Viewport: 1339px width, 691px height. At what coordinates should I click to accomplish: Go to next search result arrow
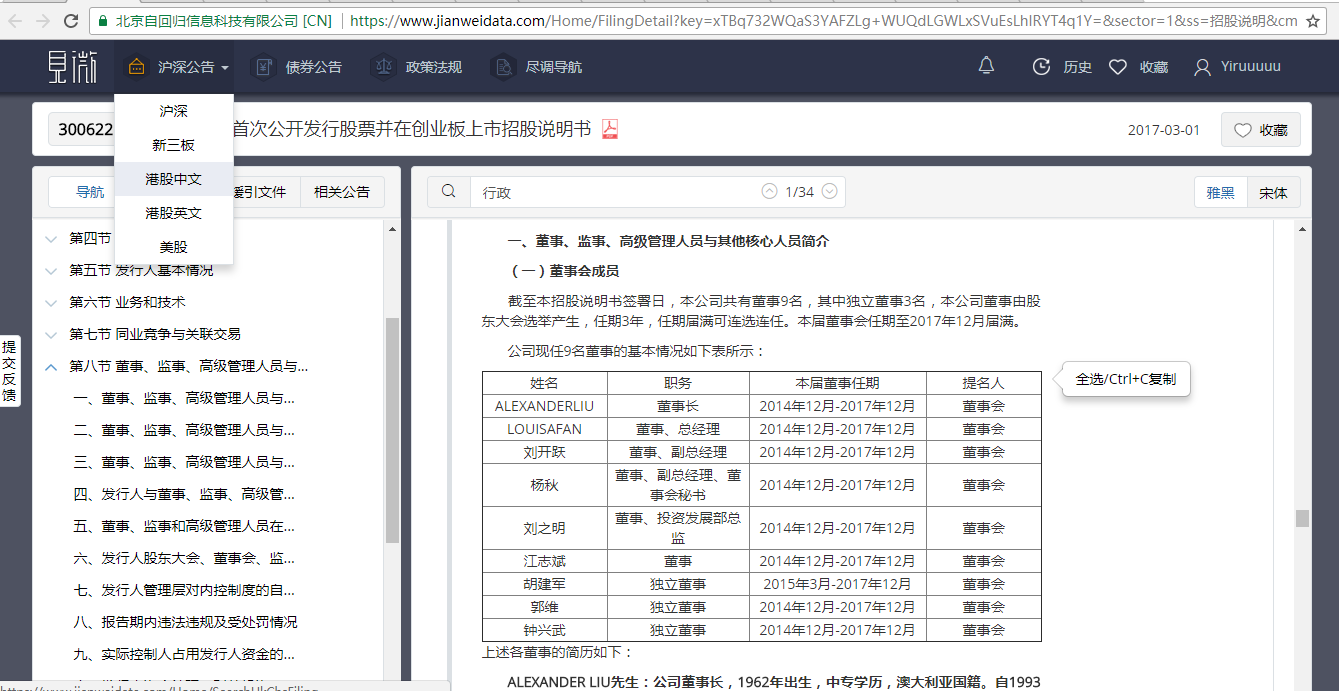829,192
